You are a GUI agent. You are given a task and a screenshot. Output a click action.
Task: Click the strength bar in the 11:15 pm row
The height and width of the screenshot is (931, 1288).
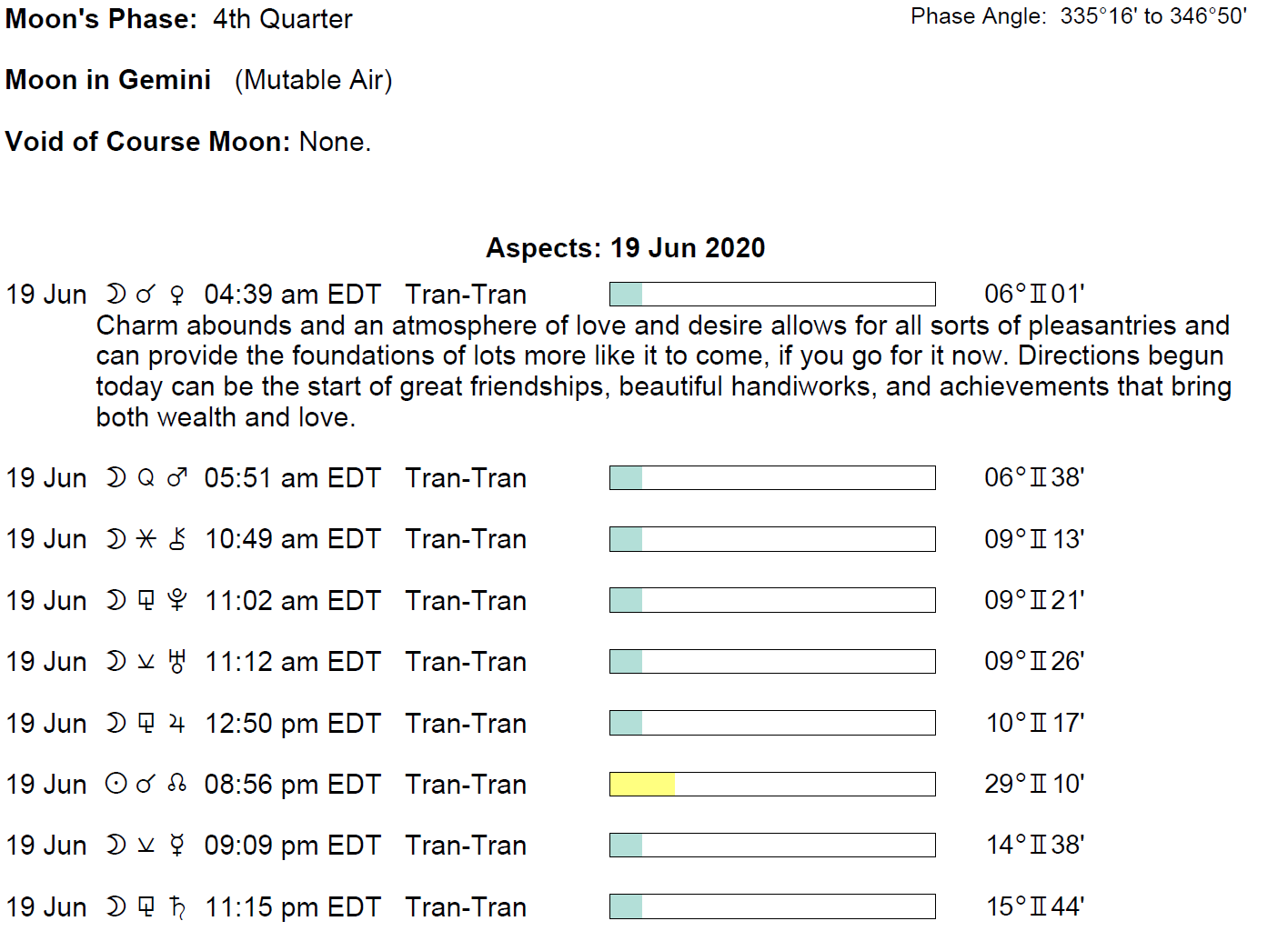[771, 906]
